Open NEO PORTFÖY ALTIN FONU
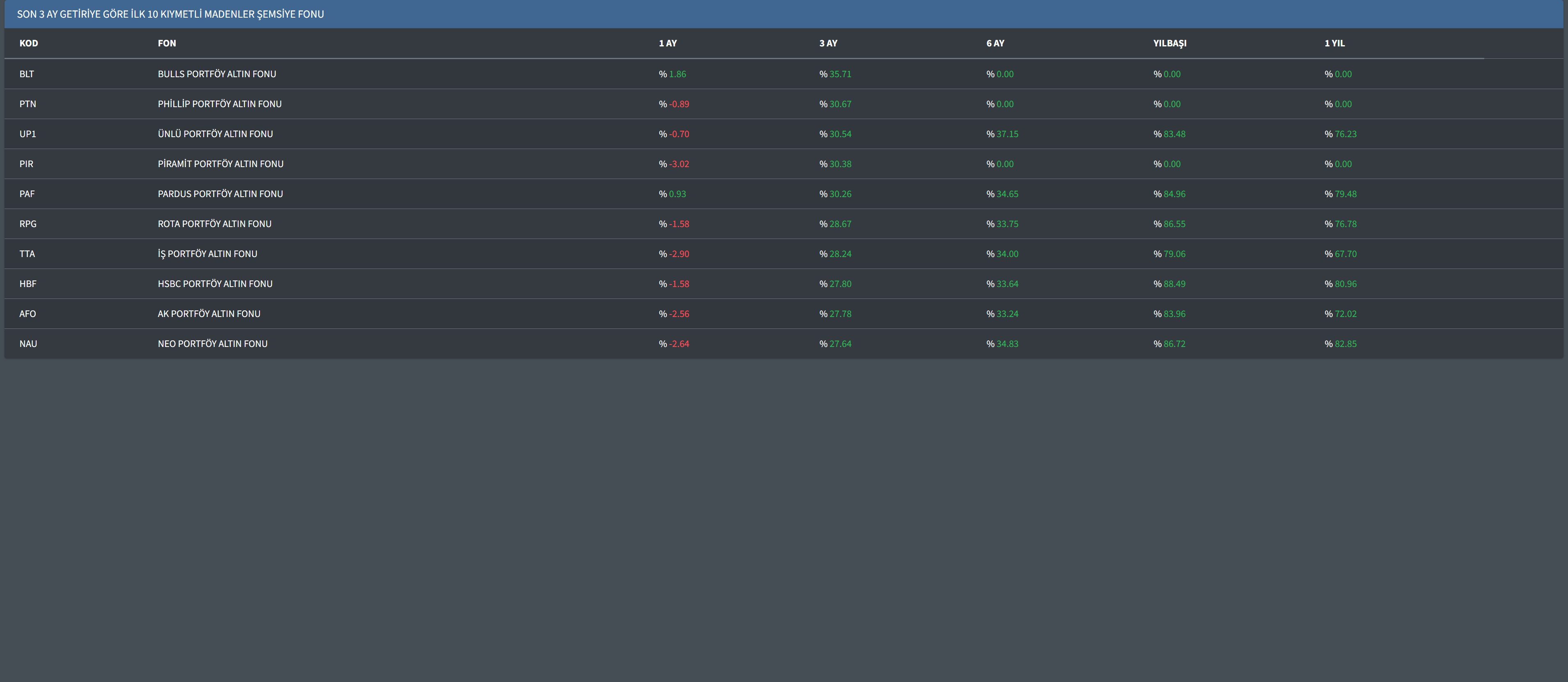 [x=212, y=344]
